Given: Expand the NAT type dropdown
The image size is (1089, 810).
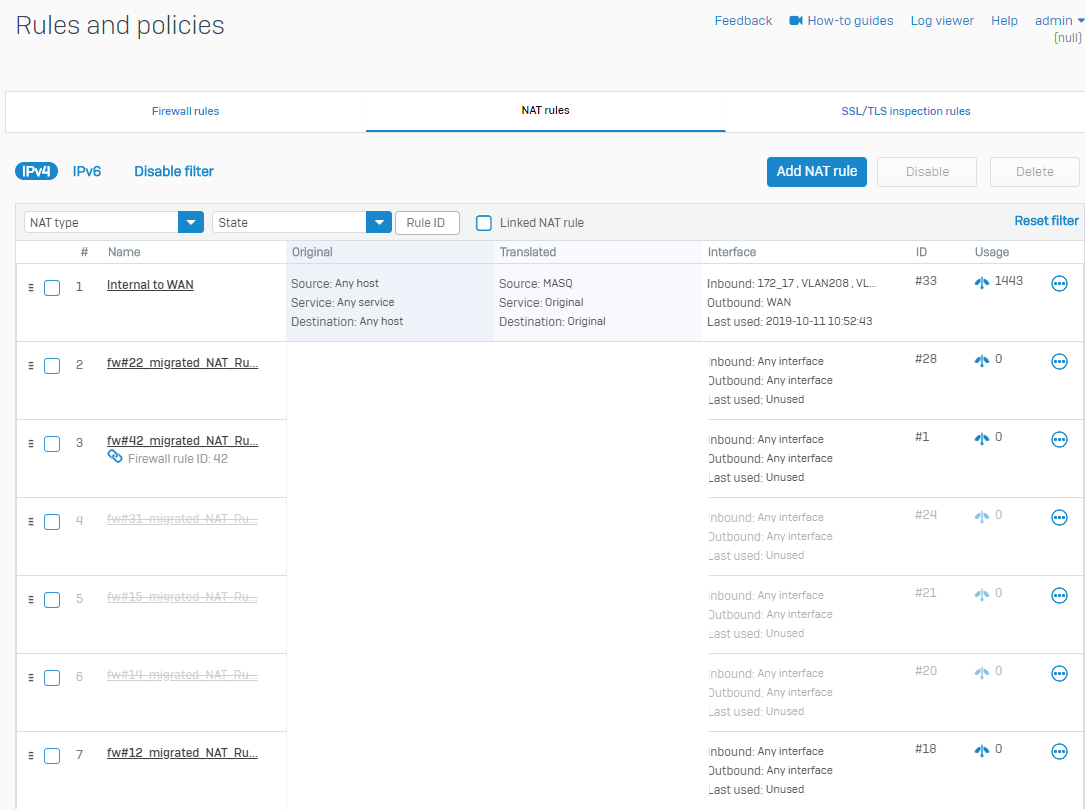Looking at the screenshot, I should coord(190,222).
